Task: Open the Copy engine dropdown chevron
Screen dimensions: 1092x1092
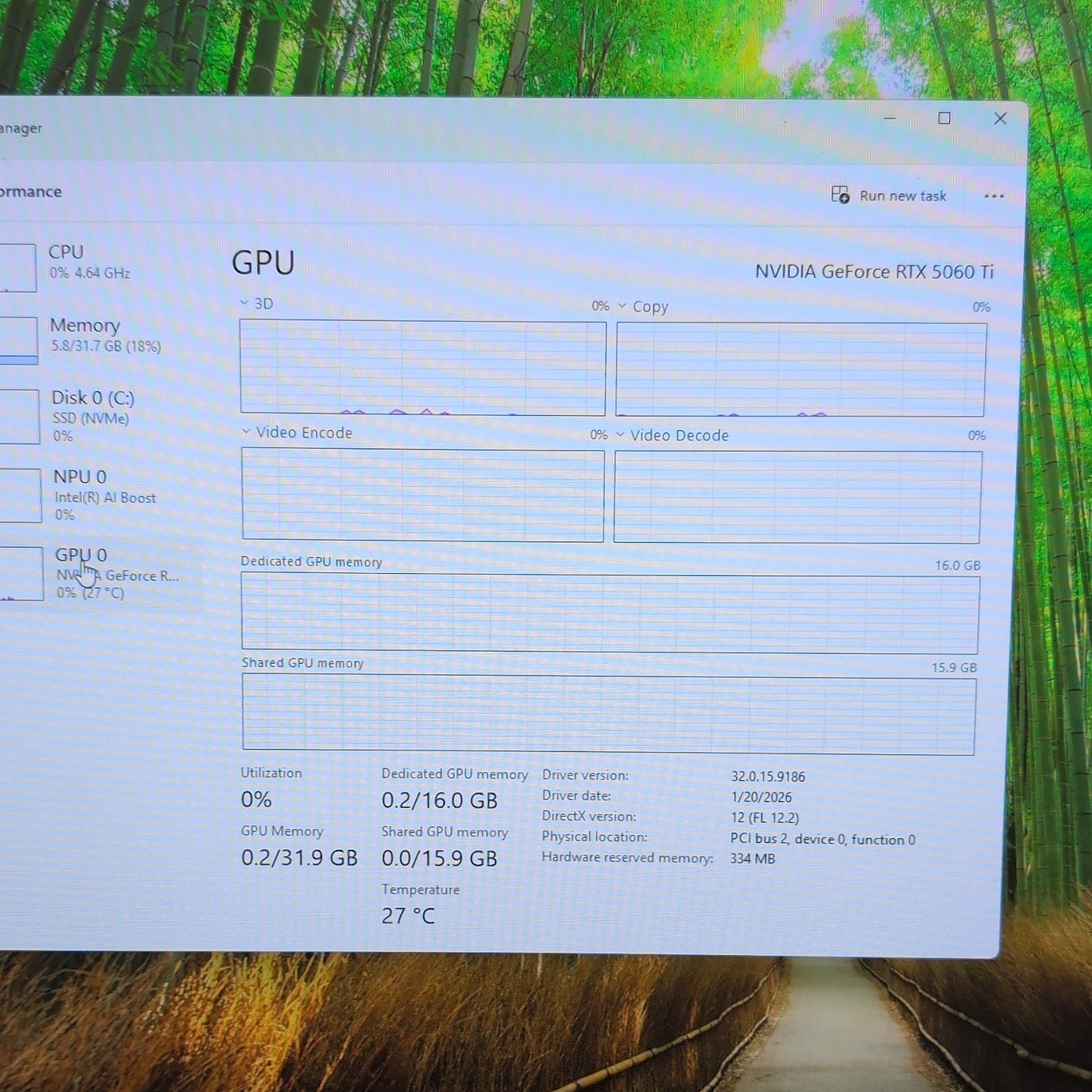Action: click(x=622, y=306)
